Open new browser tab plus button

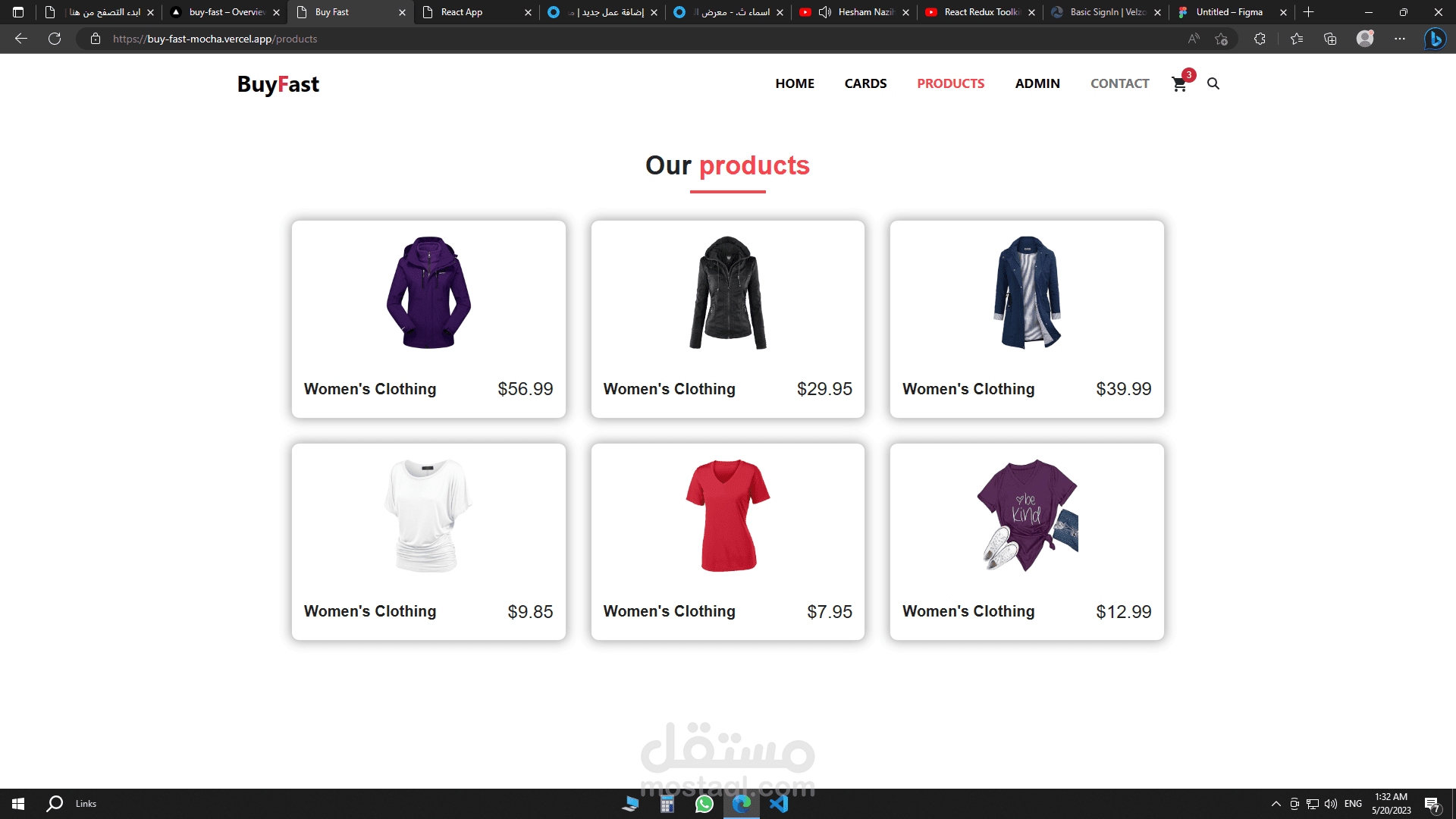1308,12
